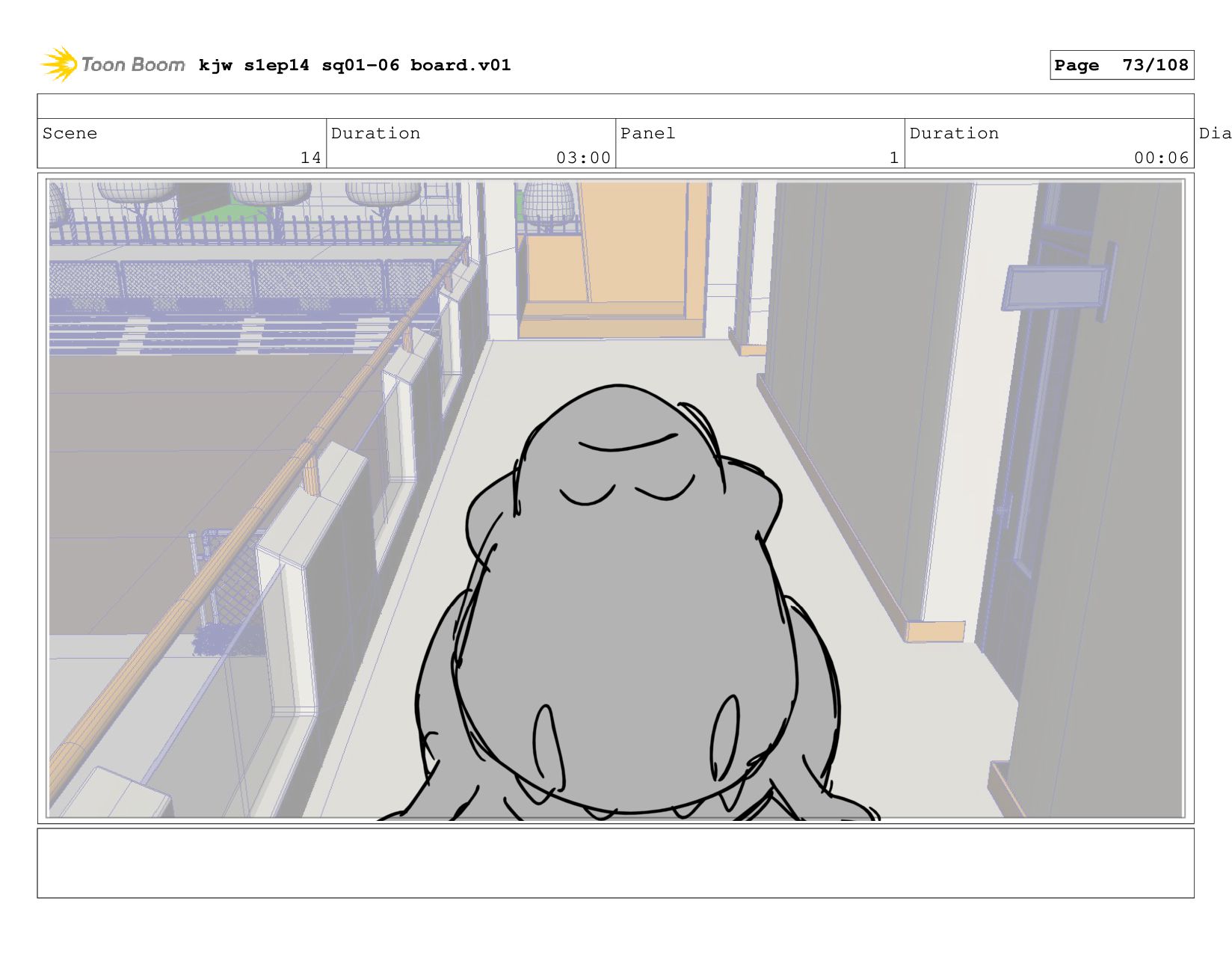The image size is (1232, 954).
Task: Click the panel 'Duration' label next to 'Panel'
Action: point(954,133)
